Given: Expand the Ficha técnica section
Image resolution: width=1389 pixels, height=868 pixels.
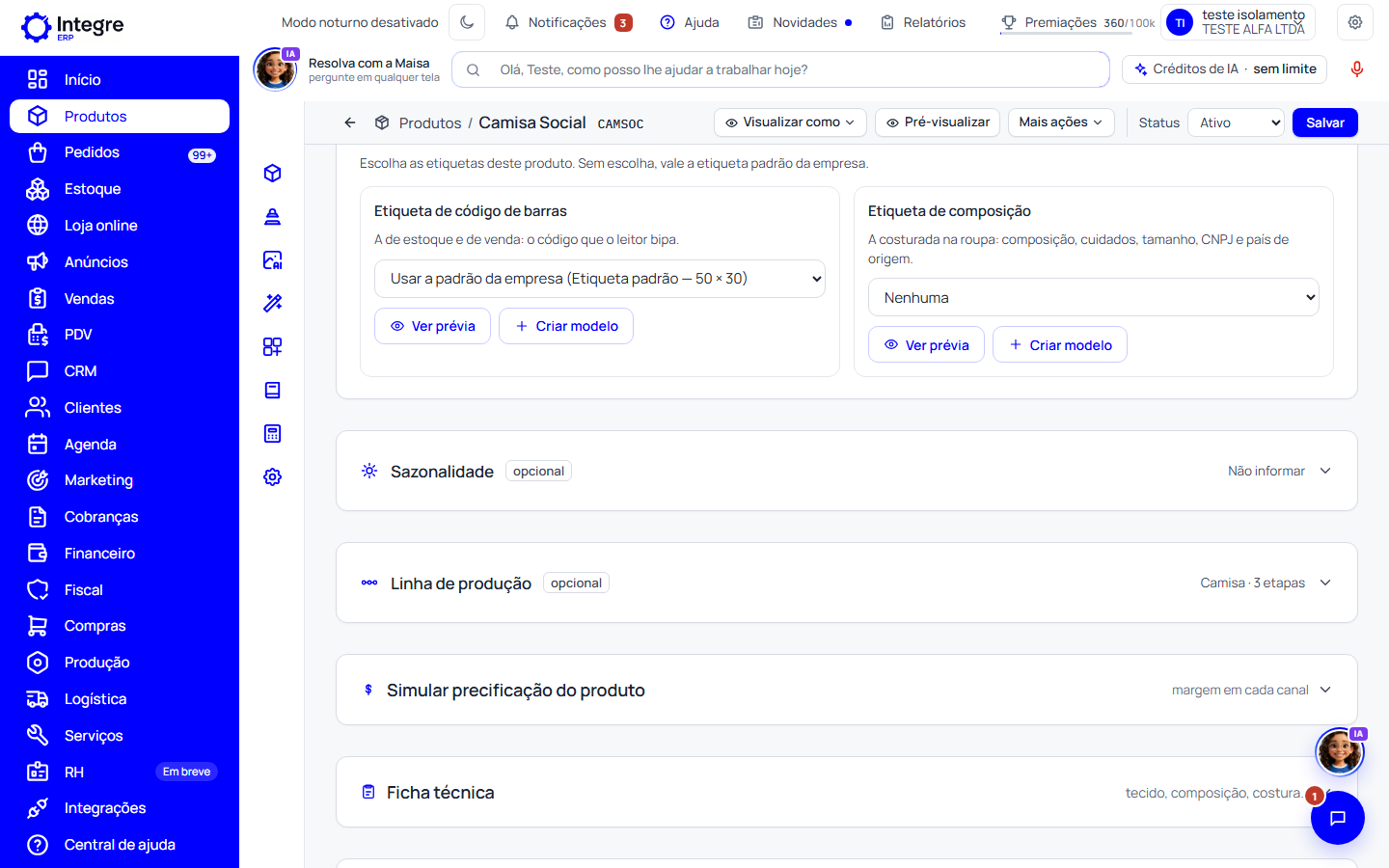Looking at the screenshot, I should coord(847,792).
